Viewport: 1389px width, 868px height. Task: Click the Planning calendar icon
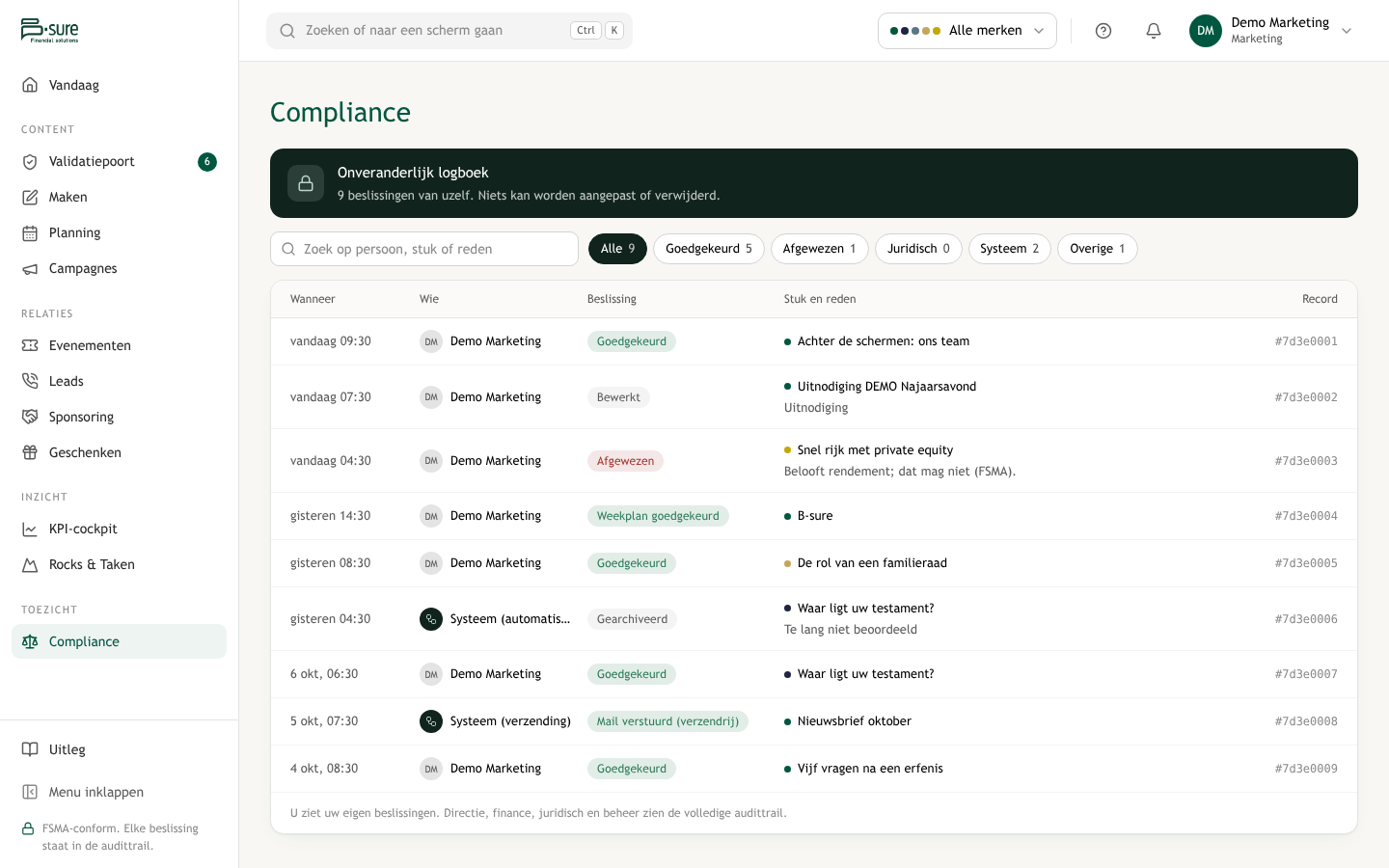[x=30, y=232]
